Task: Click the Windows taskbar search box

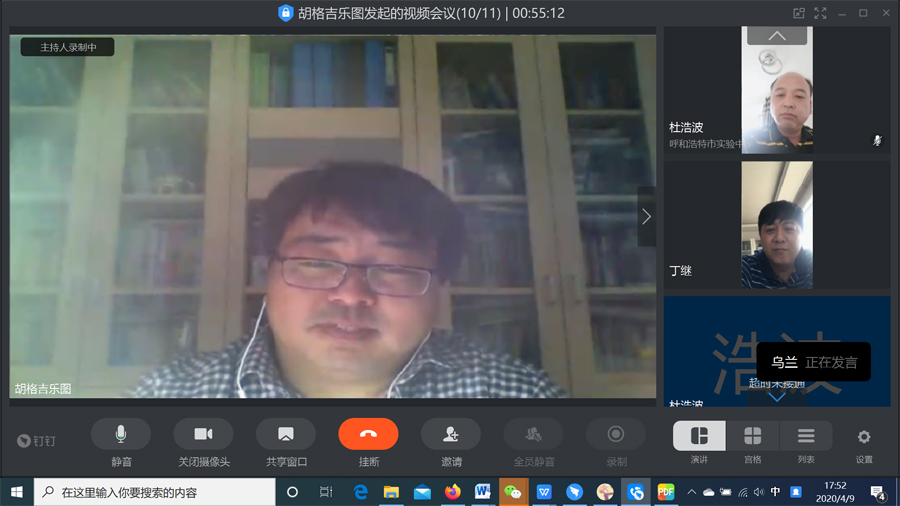Action: [155, 492]
